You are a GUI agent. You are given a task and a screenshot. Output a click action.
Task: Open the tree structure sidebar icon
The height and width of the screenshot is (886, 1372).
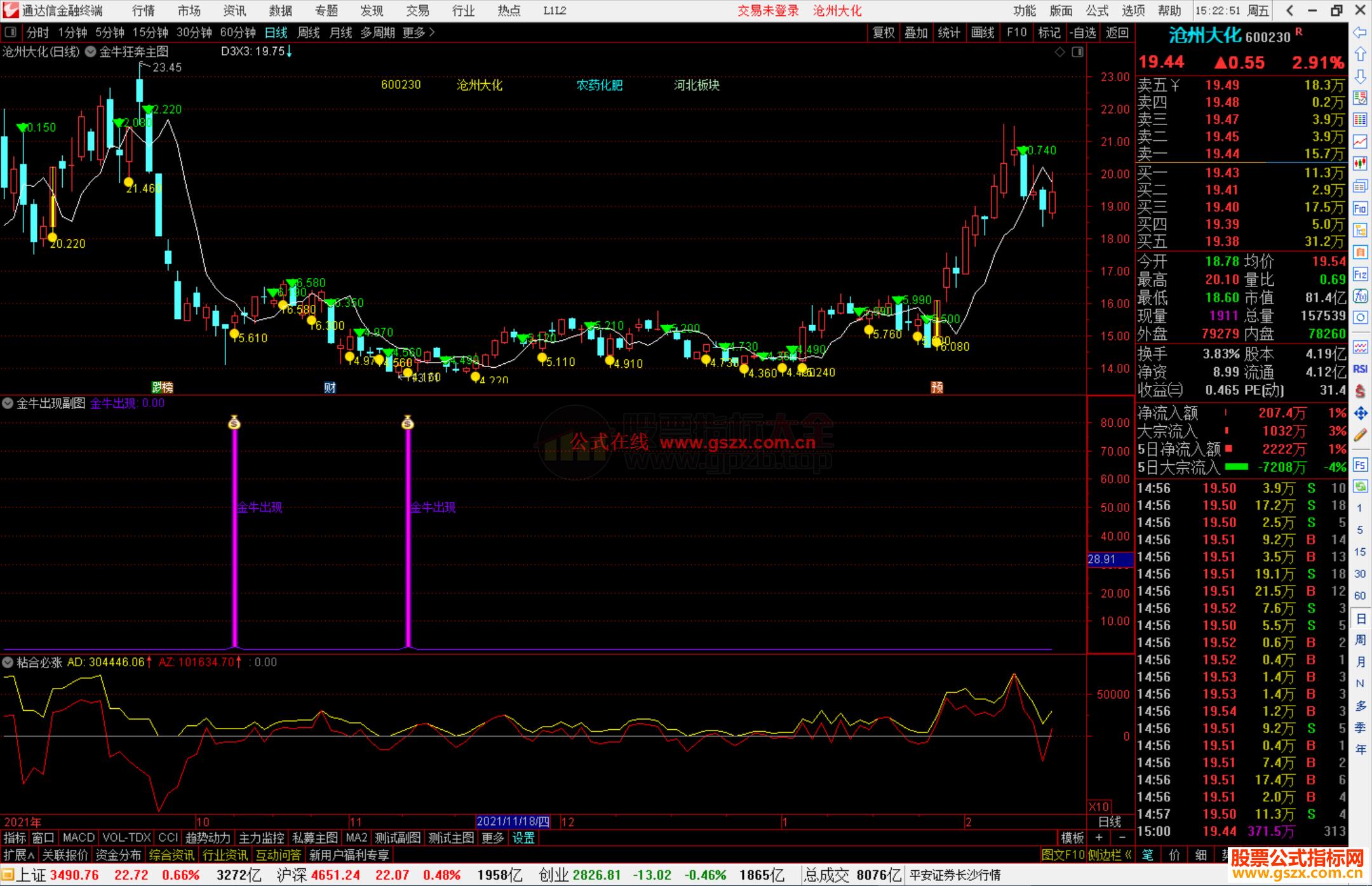(1360, 230)
